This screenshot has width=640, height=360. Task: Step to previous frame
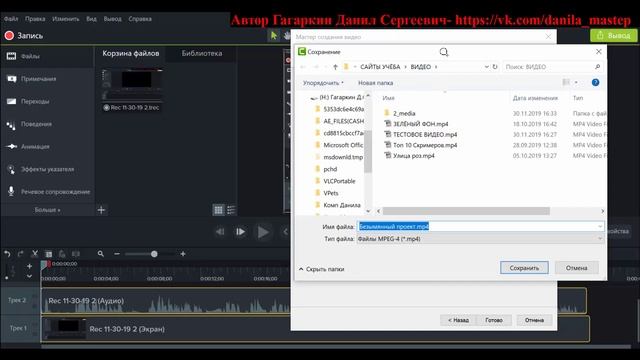coord(220,232)
